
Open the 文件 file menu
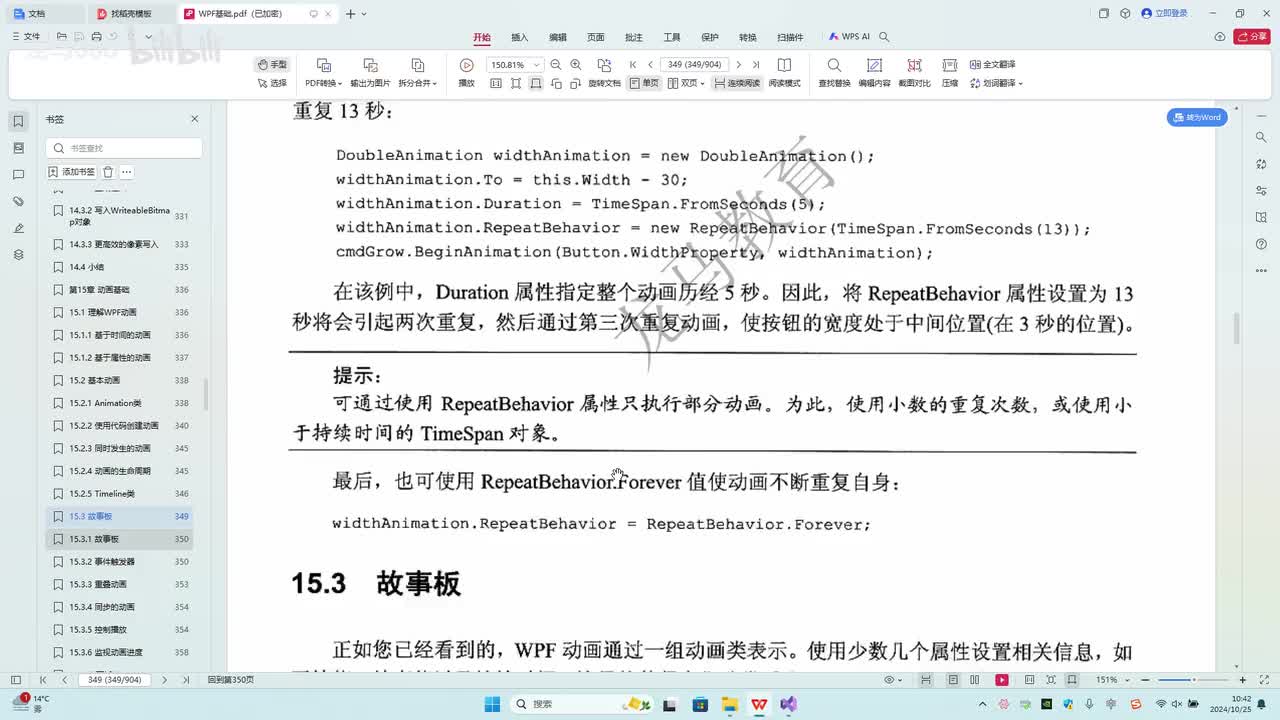[26, 37]
